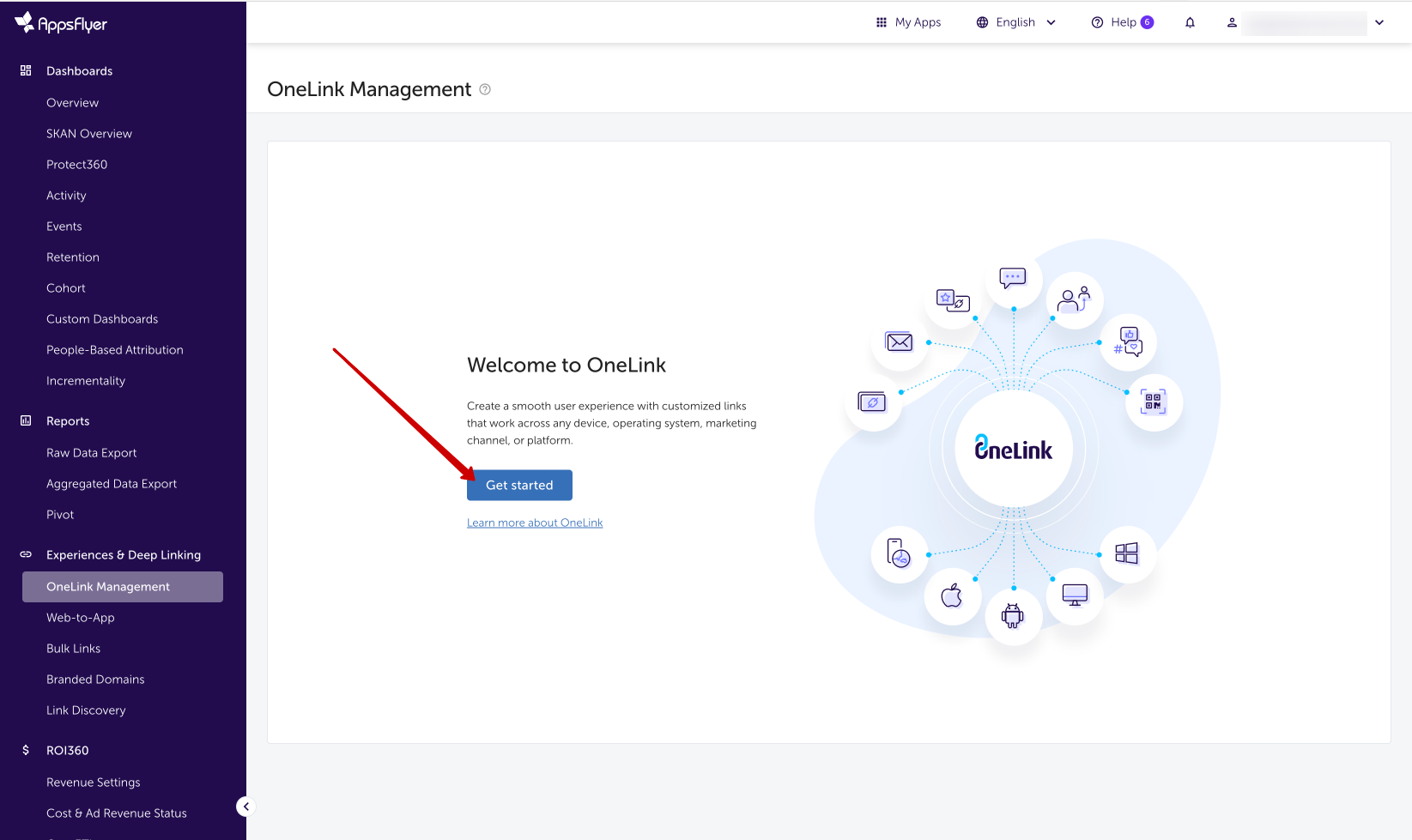Viewport: 1412px width, 840px height.
Task: Open Cost & Ad Revenue Status
Action: [117, 813]
